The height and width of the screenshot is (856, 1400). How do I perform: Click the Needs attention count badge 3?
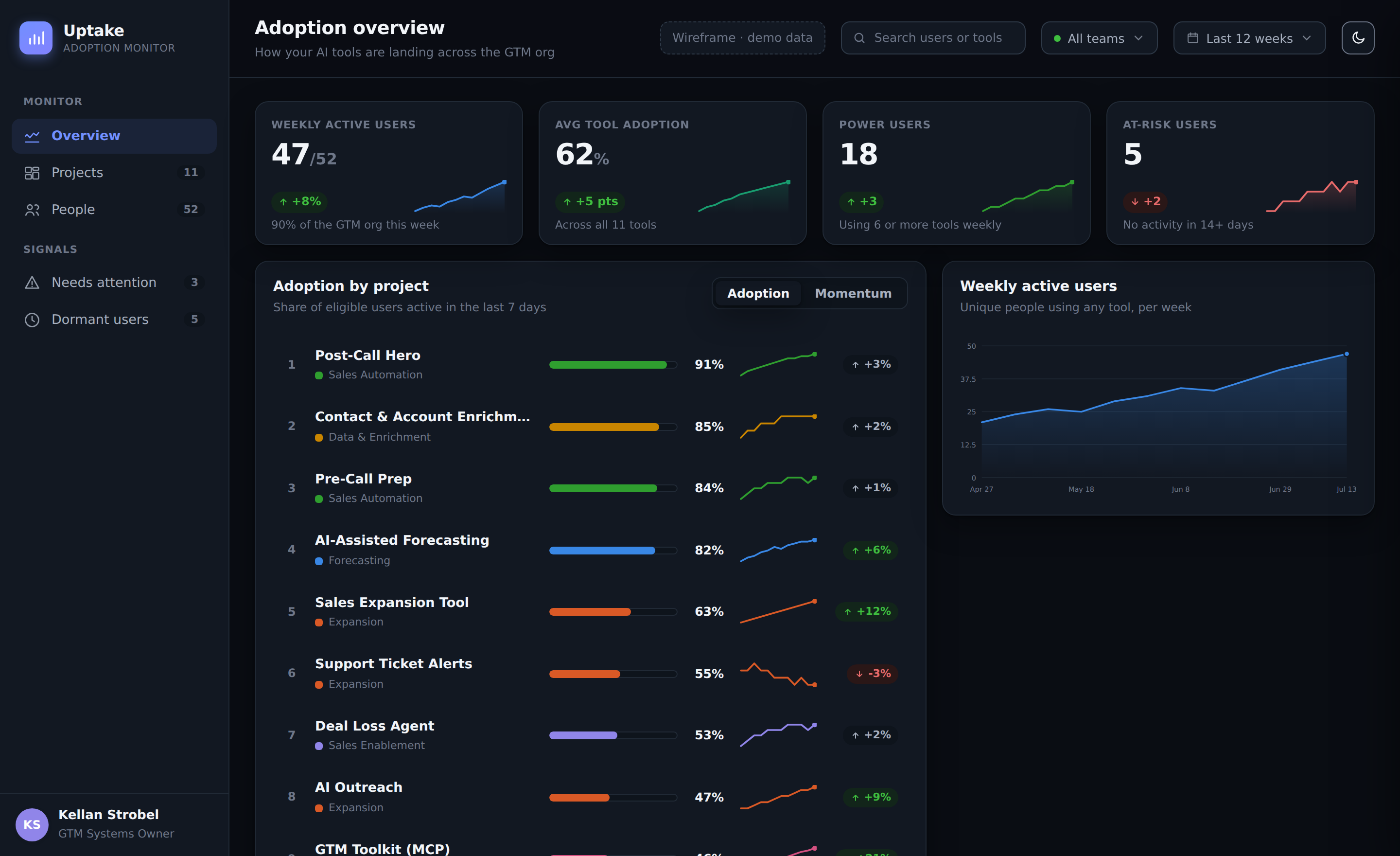[x=194, y=283]
